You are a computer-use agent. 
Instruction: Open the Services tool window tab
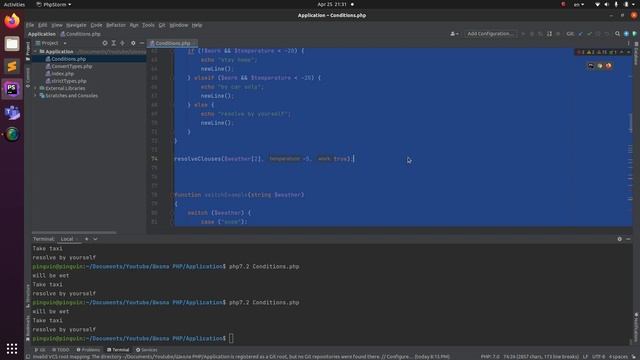(x=147, y=350)
